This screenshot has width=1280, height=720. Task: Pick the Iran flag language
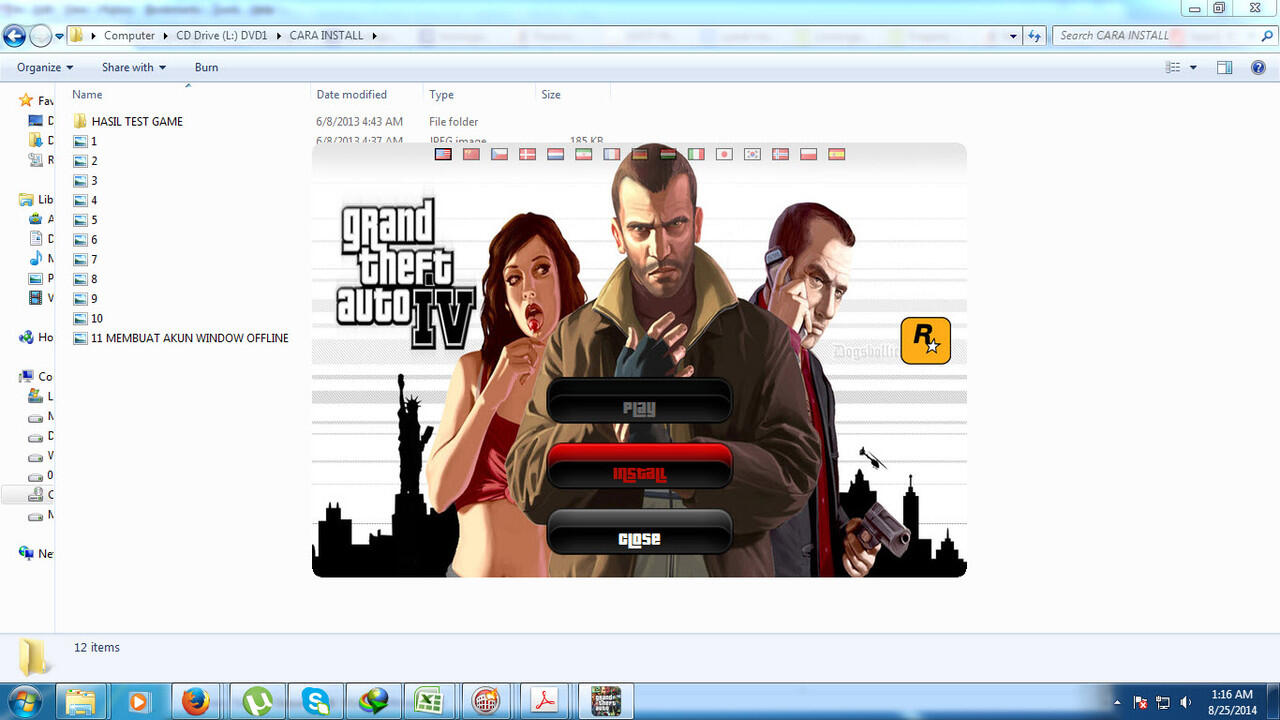click(x=583, y=154)
